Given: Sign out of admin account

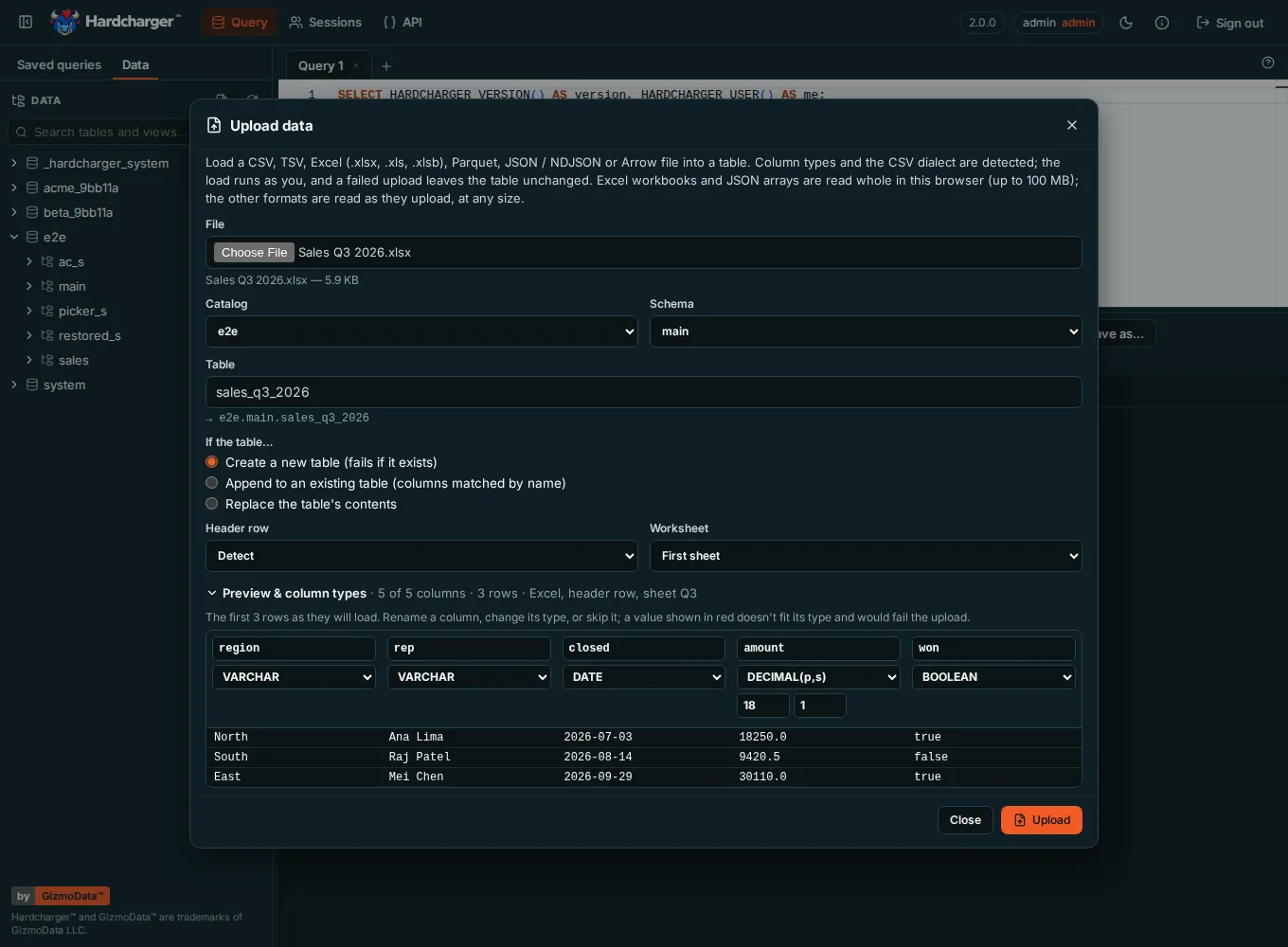Looking at the screenshot, I should (1230, 23).
